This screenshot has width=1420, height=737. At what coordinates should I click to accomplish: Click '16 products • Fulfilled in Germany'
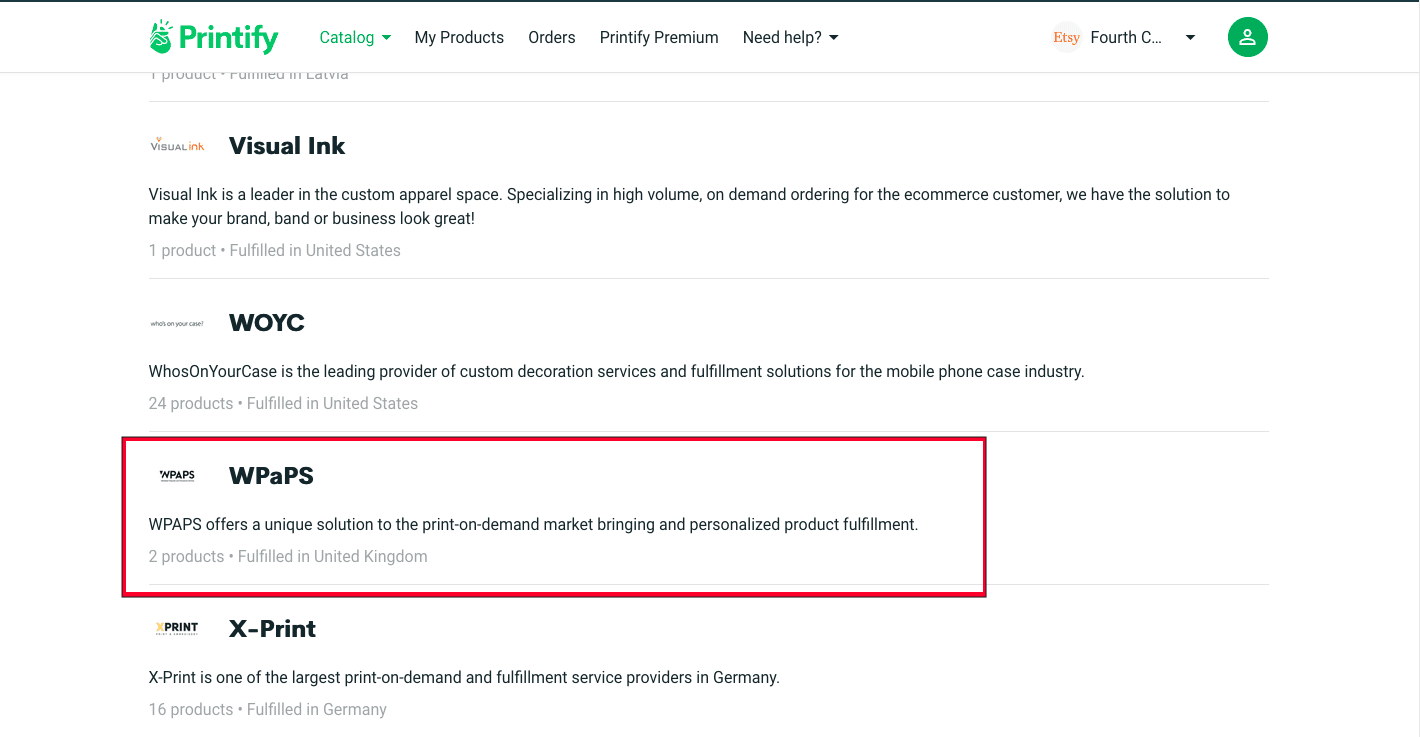pos(268,710)
